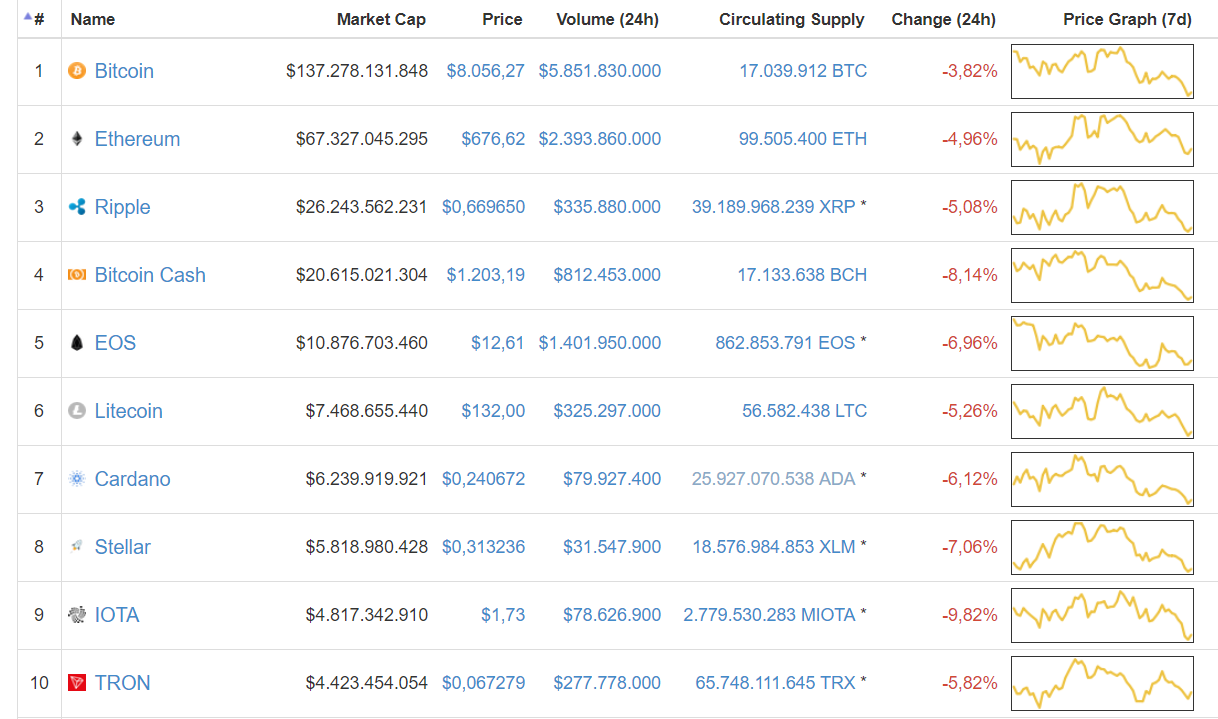The width and height of the screenshot is (1218, 719).
Task: Click the Ripple logo icon
Action: 77,207
